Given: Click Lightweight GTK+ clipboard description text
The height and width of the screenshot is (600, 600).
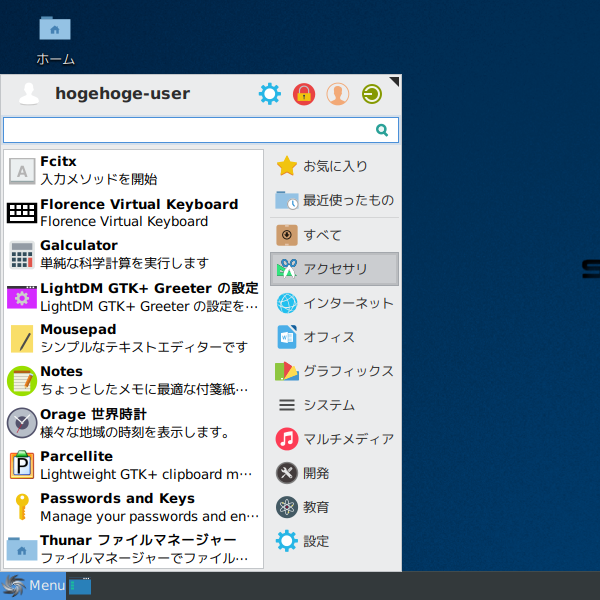Looking at the screenshot, I should click(146, 474).
